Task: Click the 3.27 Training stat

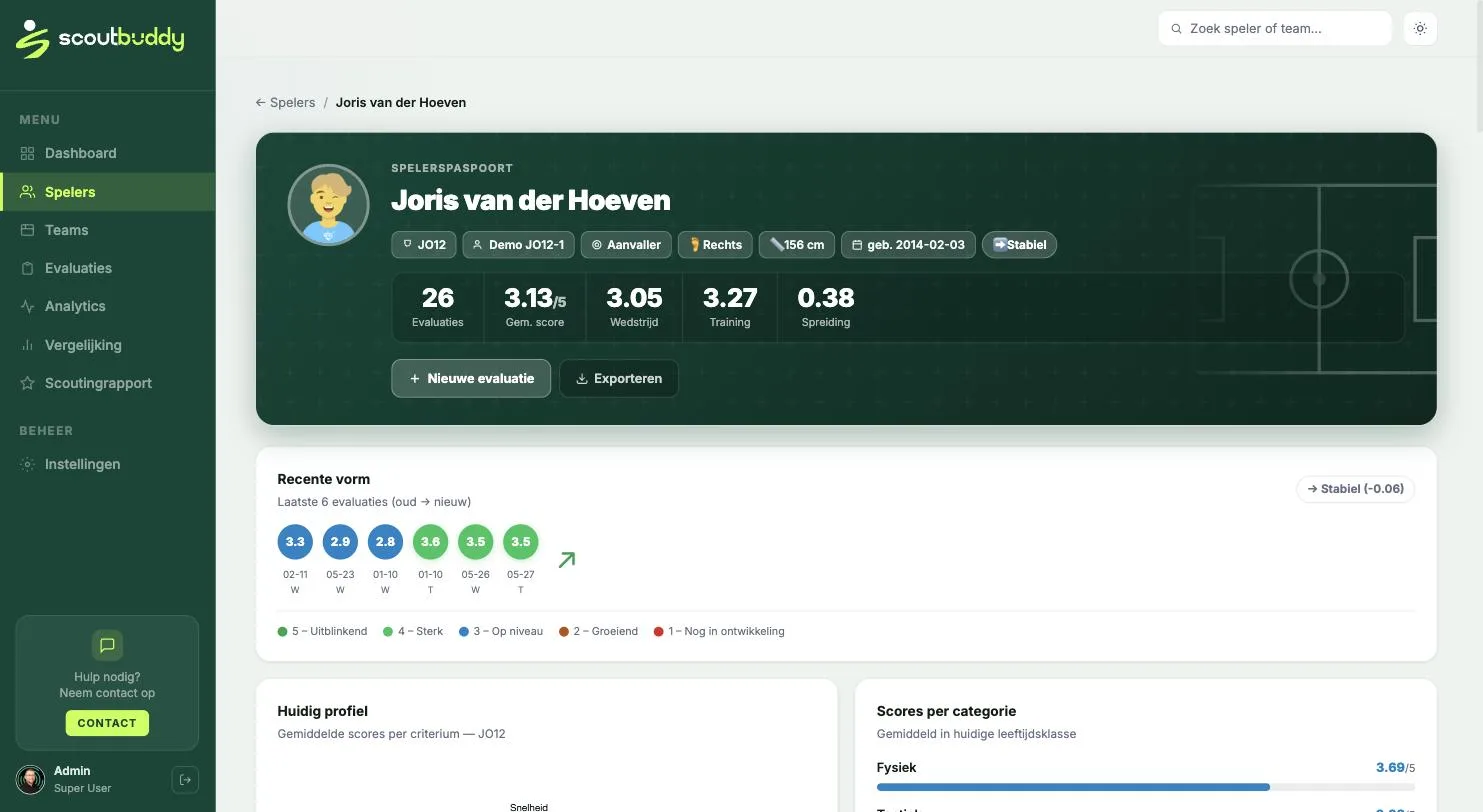Action: (730, 307)
